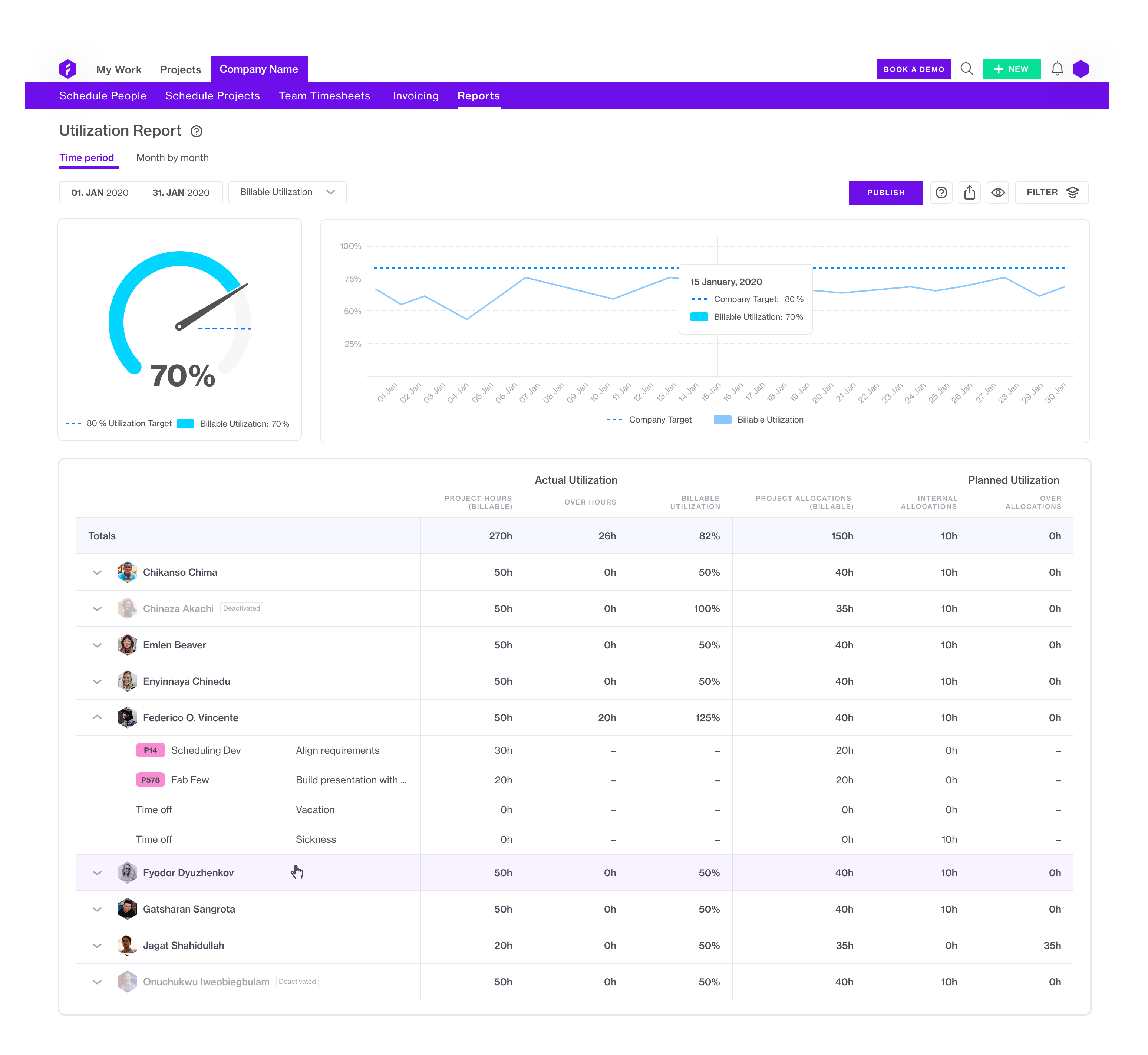Screen dimensions: 1148x1055
Task: Open help icon next to Publish button
Action: tap(941, 193)
